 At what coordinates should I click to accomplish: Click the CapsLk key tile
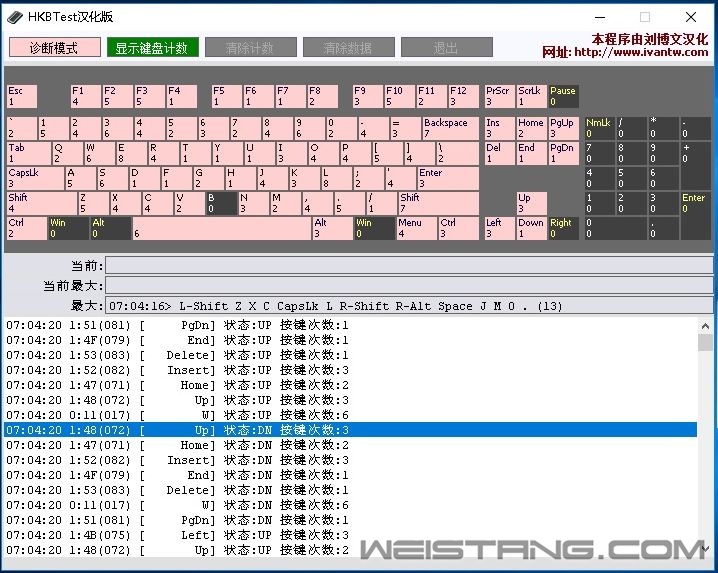(x=34, y=178)
